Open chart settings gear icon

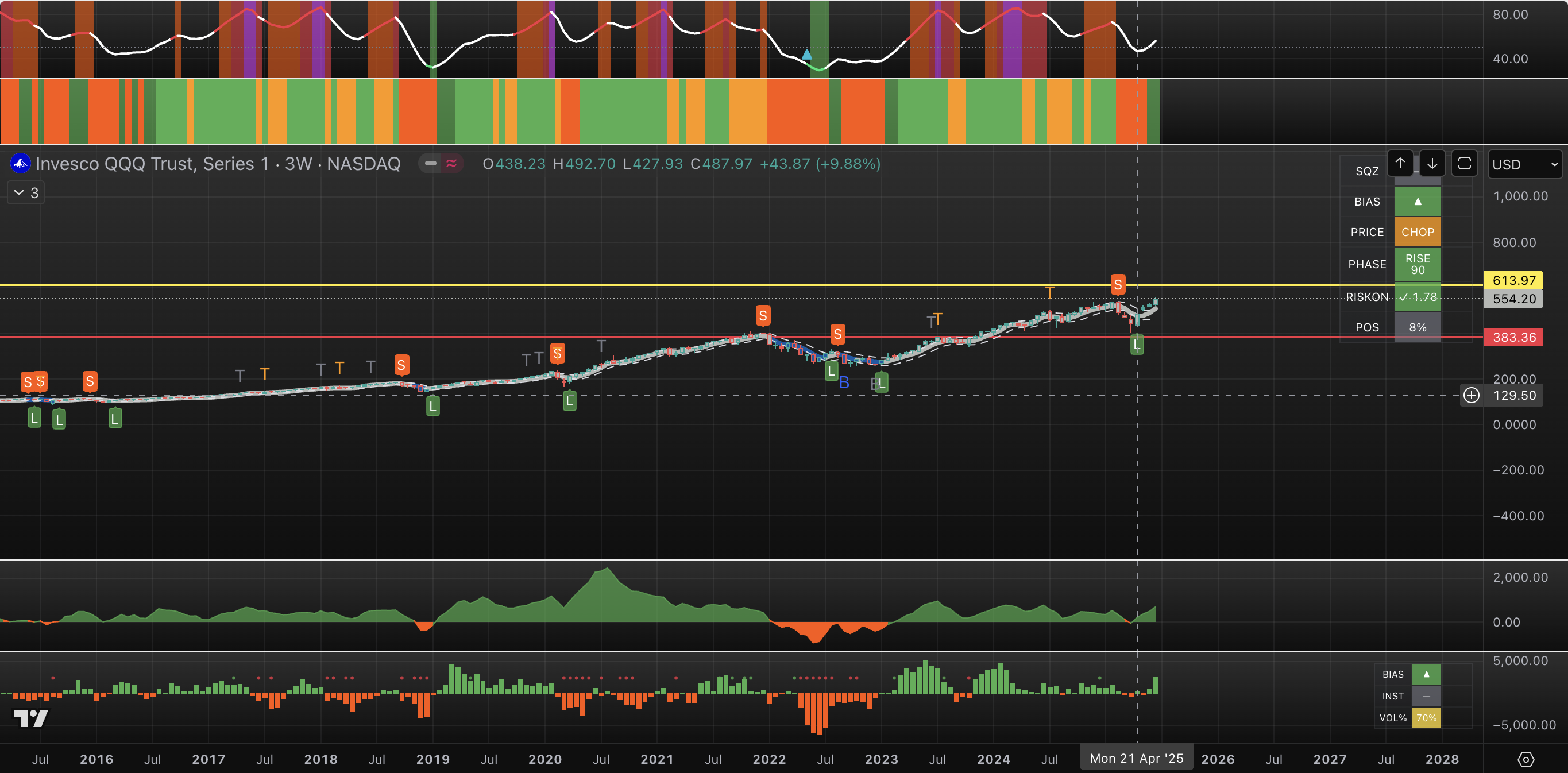coord(1525,760)
